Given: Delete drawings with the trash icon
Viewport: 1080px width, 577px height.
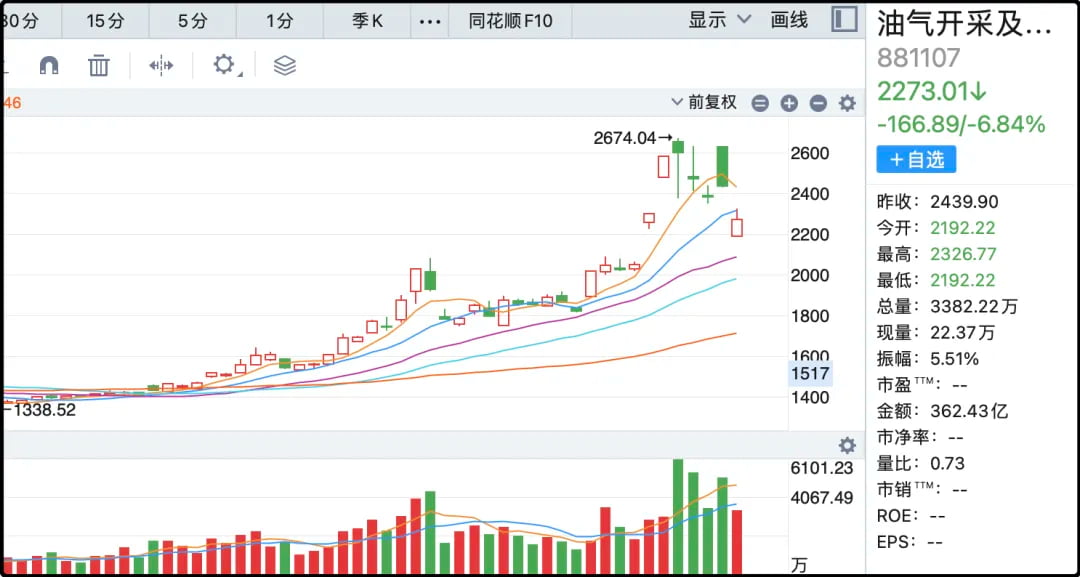Looking at the screenshot, I should point(99,65).
